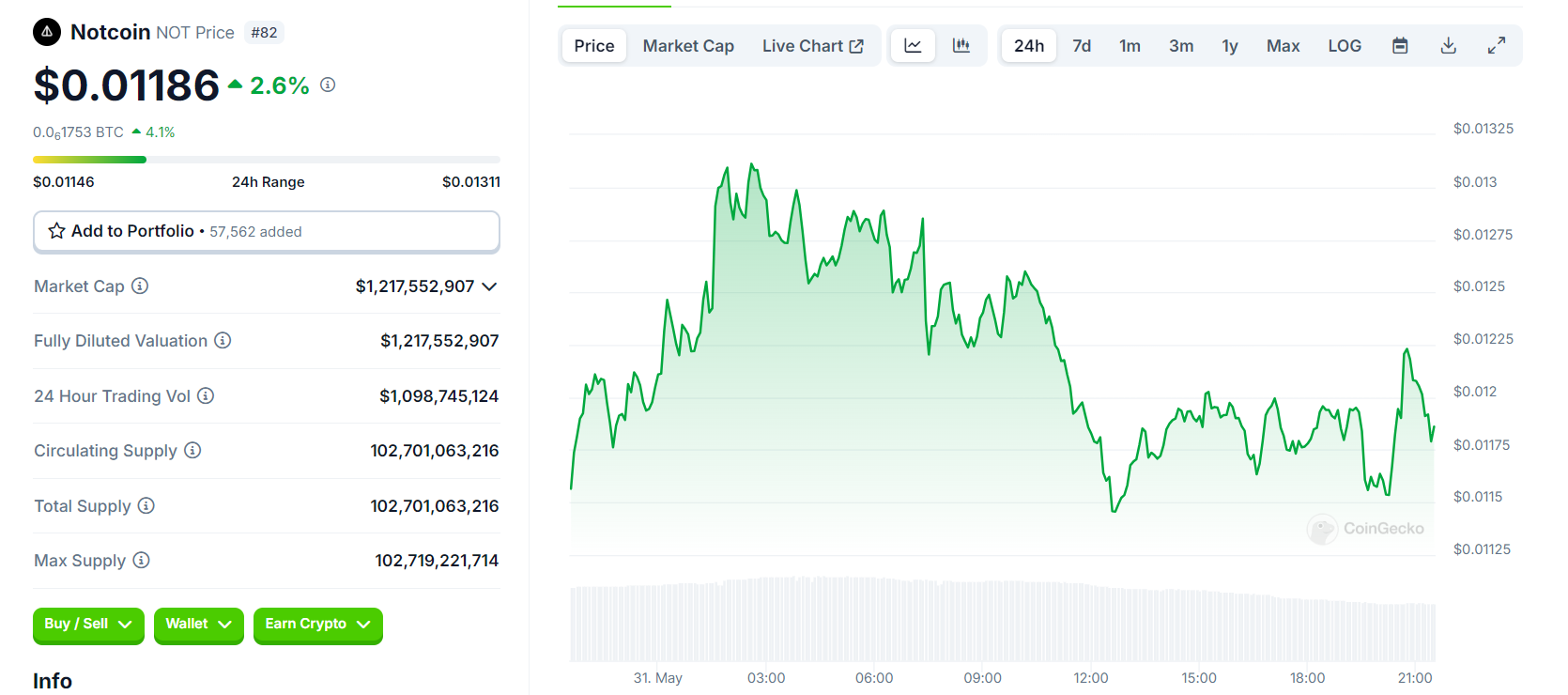Switch to the Market Cap chart tab
This screenshot has height=695, width=1568.
coord(688,46)
